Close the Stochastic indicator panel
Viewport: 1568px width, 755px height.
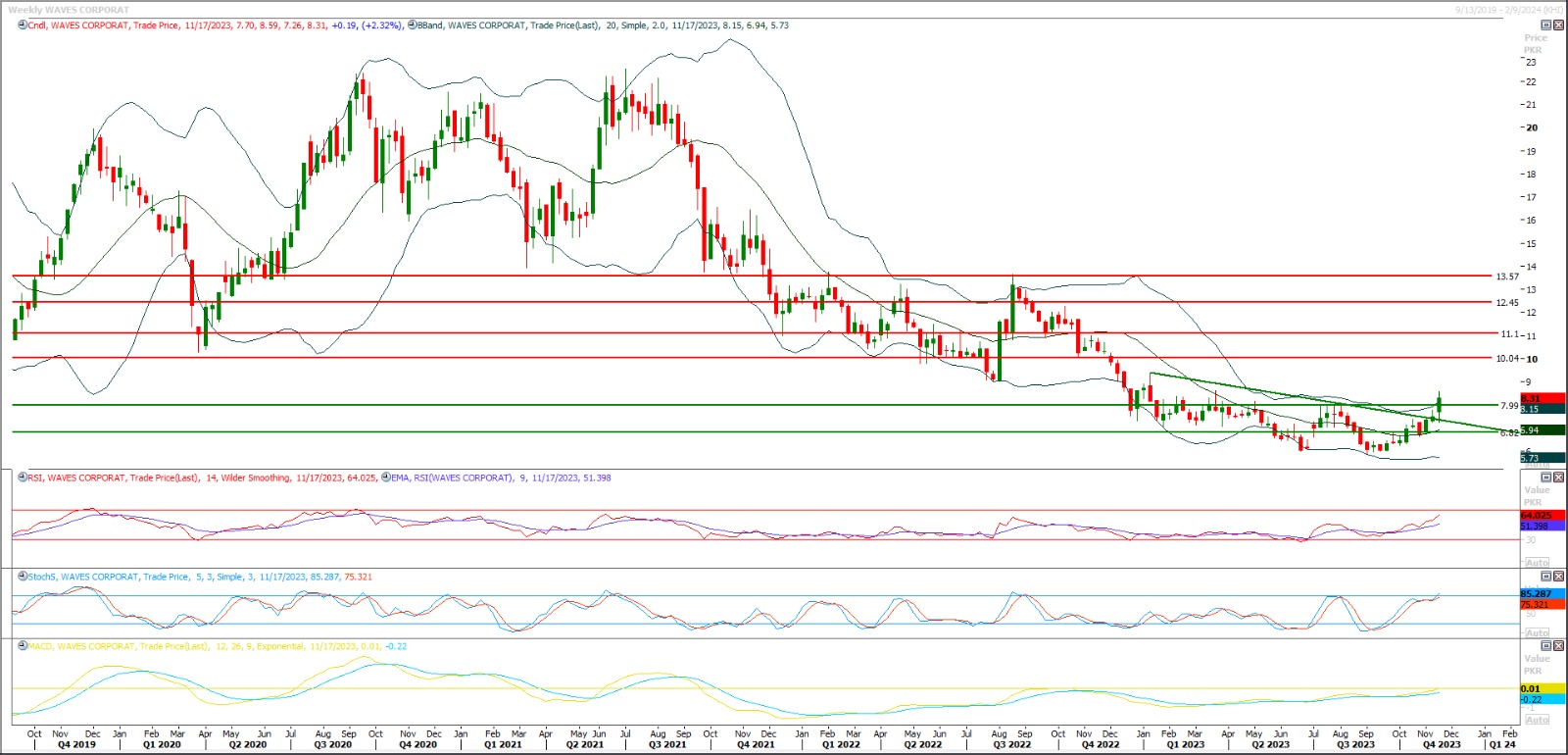pos(1558,577)
